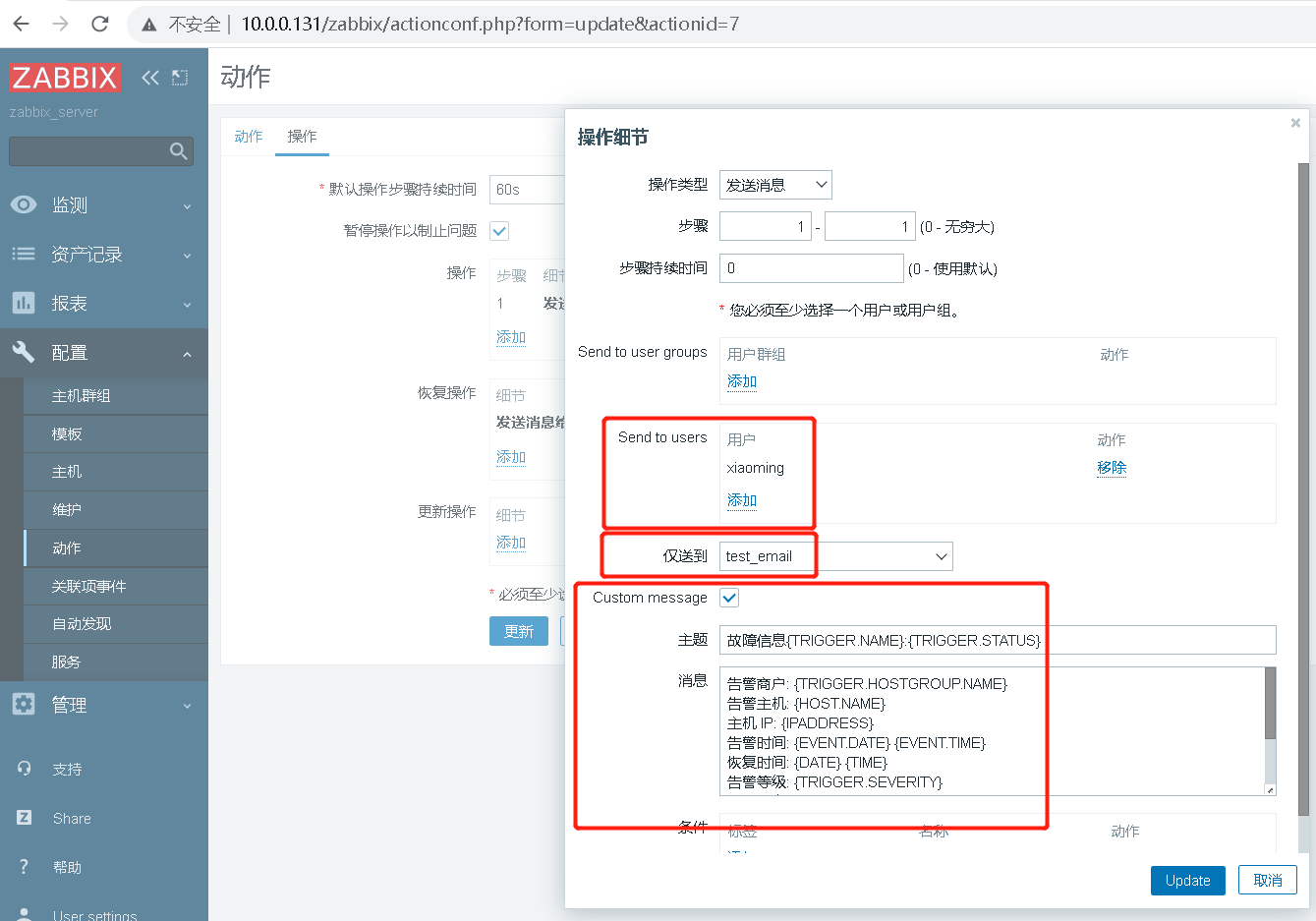1316x921 pixels.
Task: Reload the Zabbix page
Action: 100,24
